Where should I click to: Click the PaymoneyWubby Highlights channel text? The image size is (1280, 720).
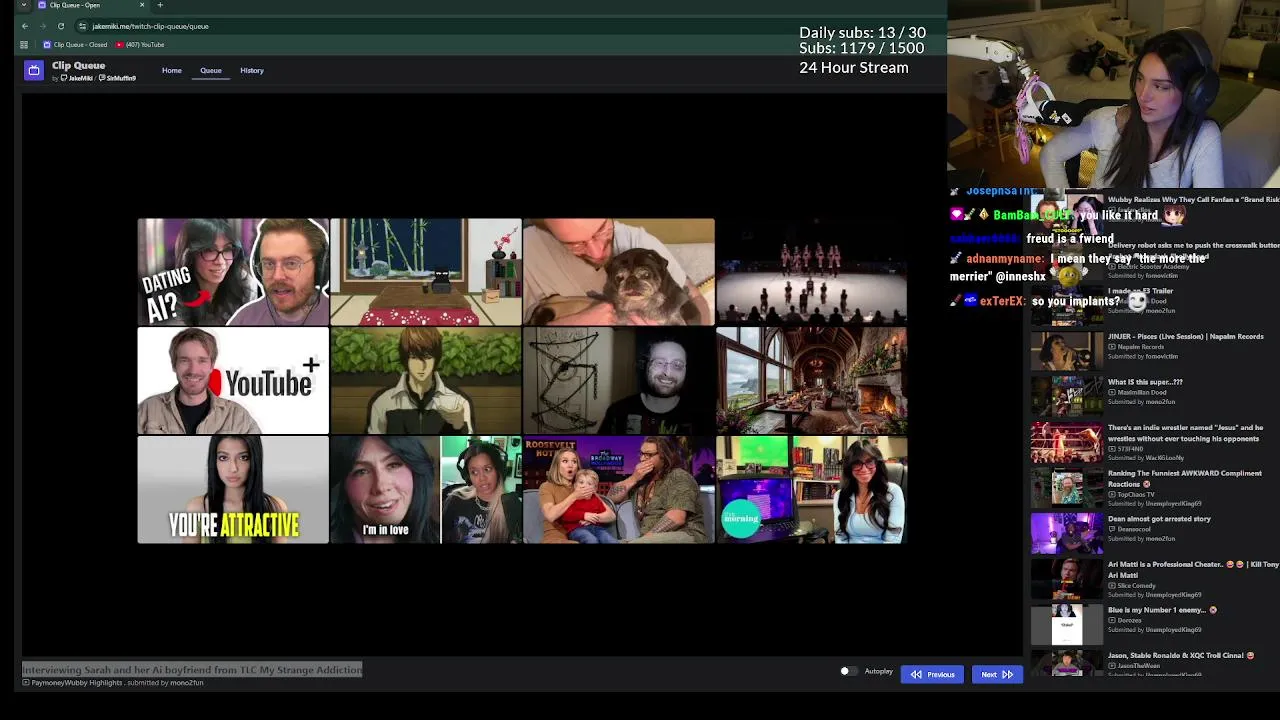coord(77,683)
